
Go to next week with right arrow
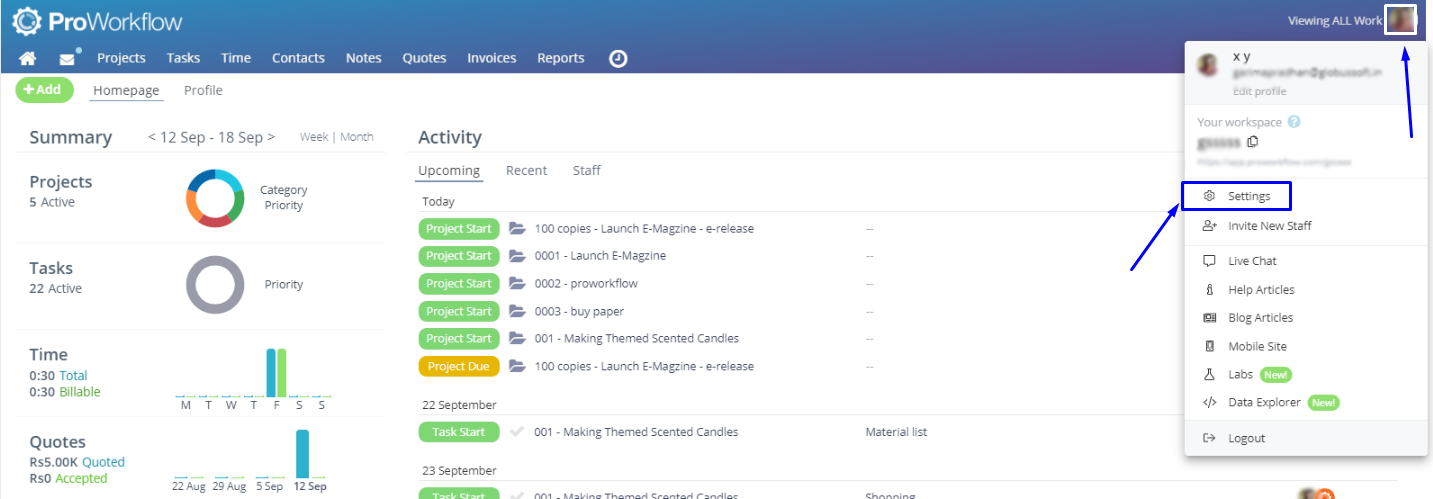[x=271, y=137]
